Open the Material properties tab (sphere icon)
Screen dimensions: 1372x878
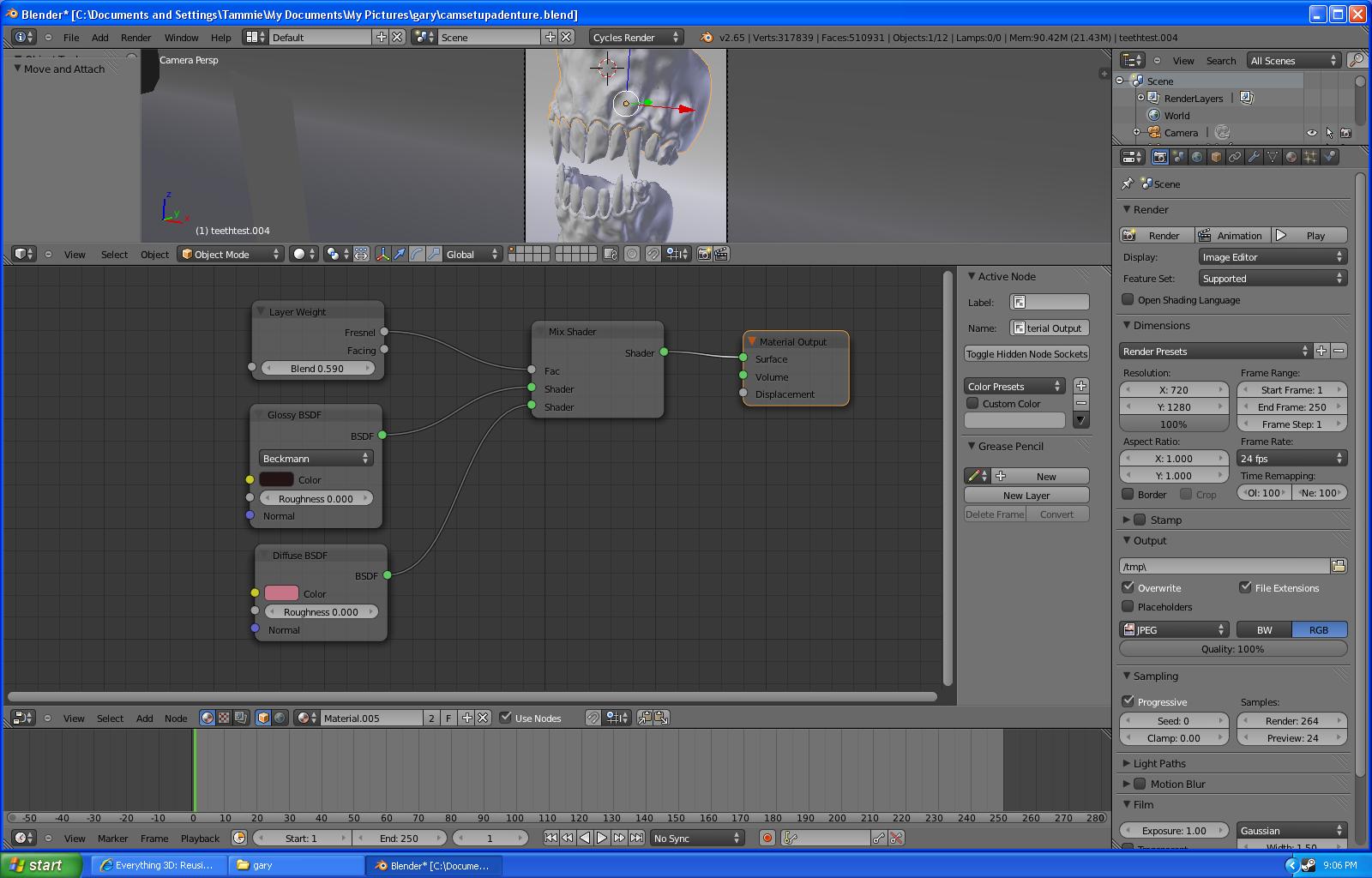[x=1291, y=157]
